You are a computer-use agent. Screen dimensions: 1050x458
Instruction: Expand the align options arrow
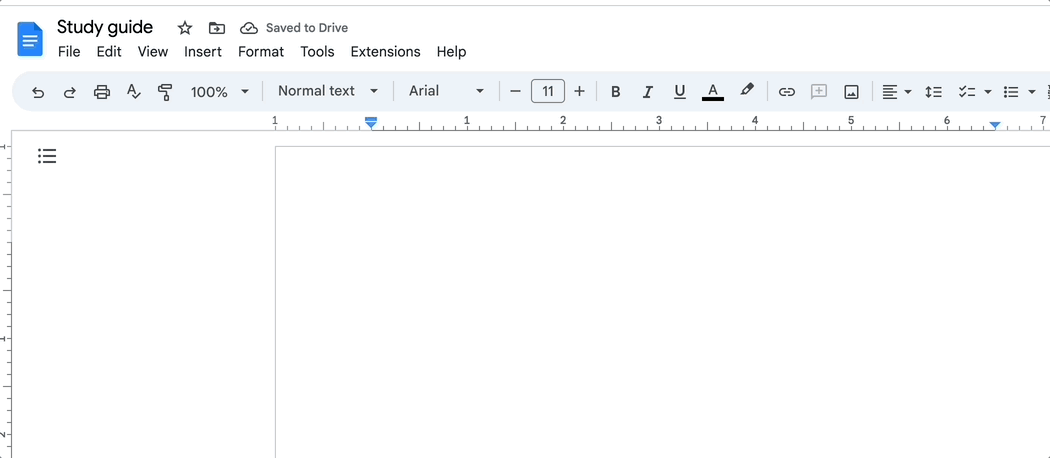pos(908,92)
